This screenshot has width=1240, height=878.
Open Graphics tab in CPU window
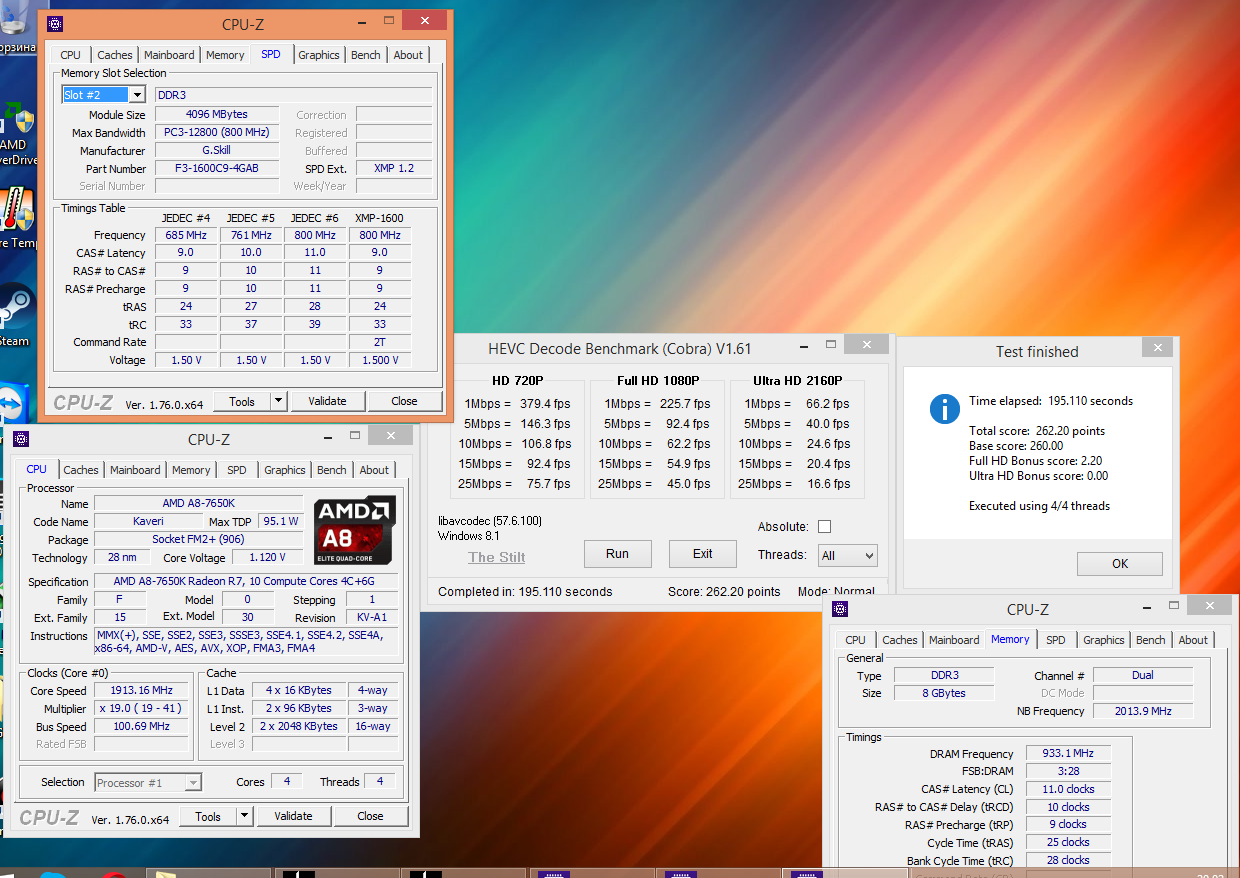coord(285,470)
